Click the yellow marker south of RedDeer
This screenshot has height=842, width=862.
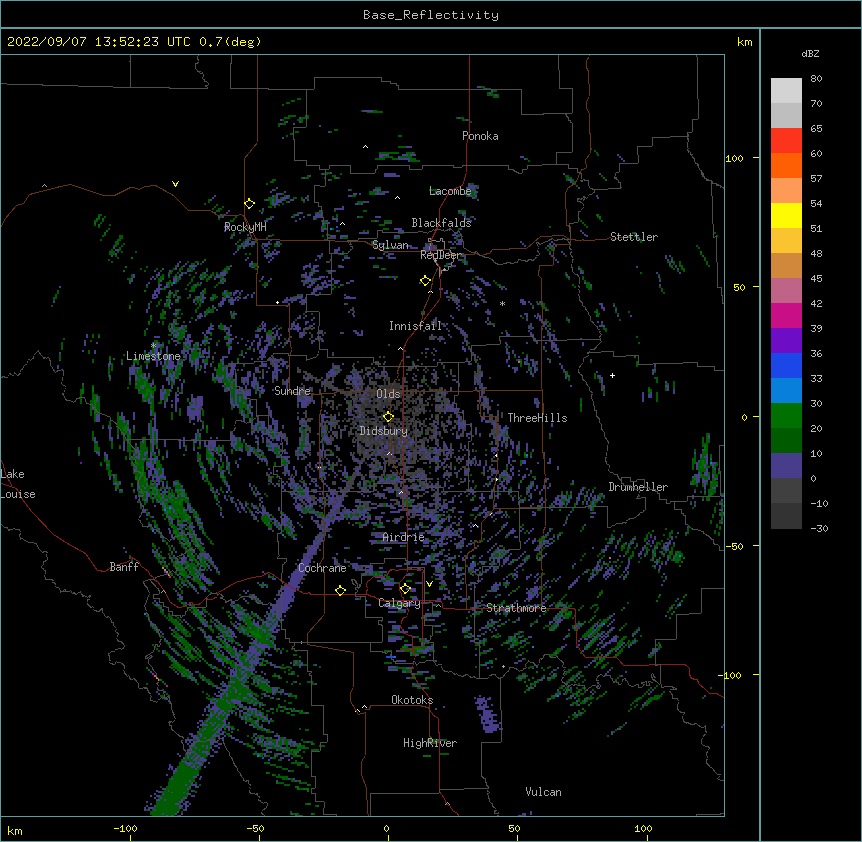(425, 281)
